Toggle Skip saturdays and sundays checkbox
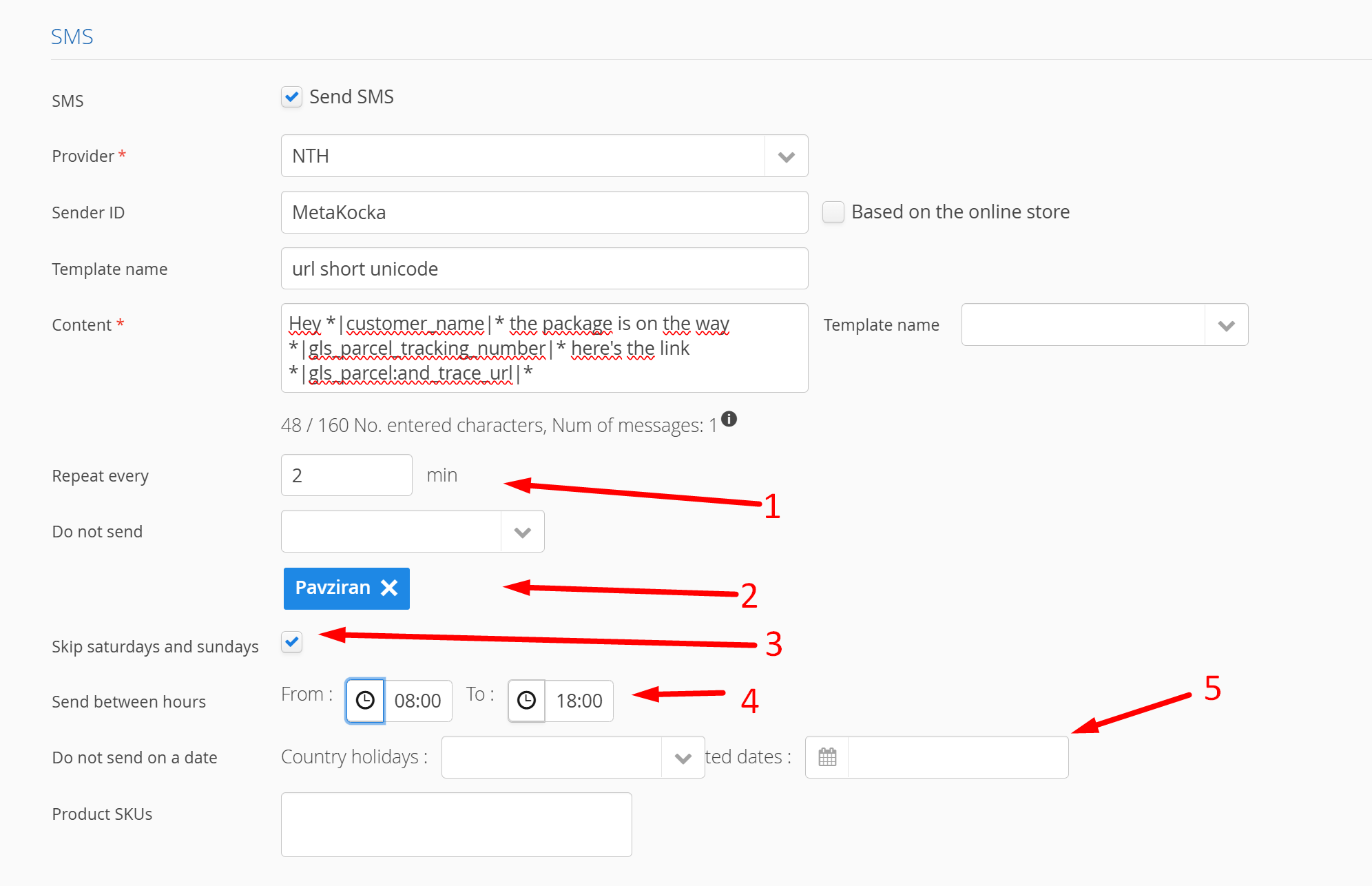This screenshot has height=886, width=1372. (x=292, y=643)
